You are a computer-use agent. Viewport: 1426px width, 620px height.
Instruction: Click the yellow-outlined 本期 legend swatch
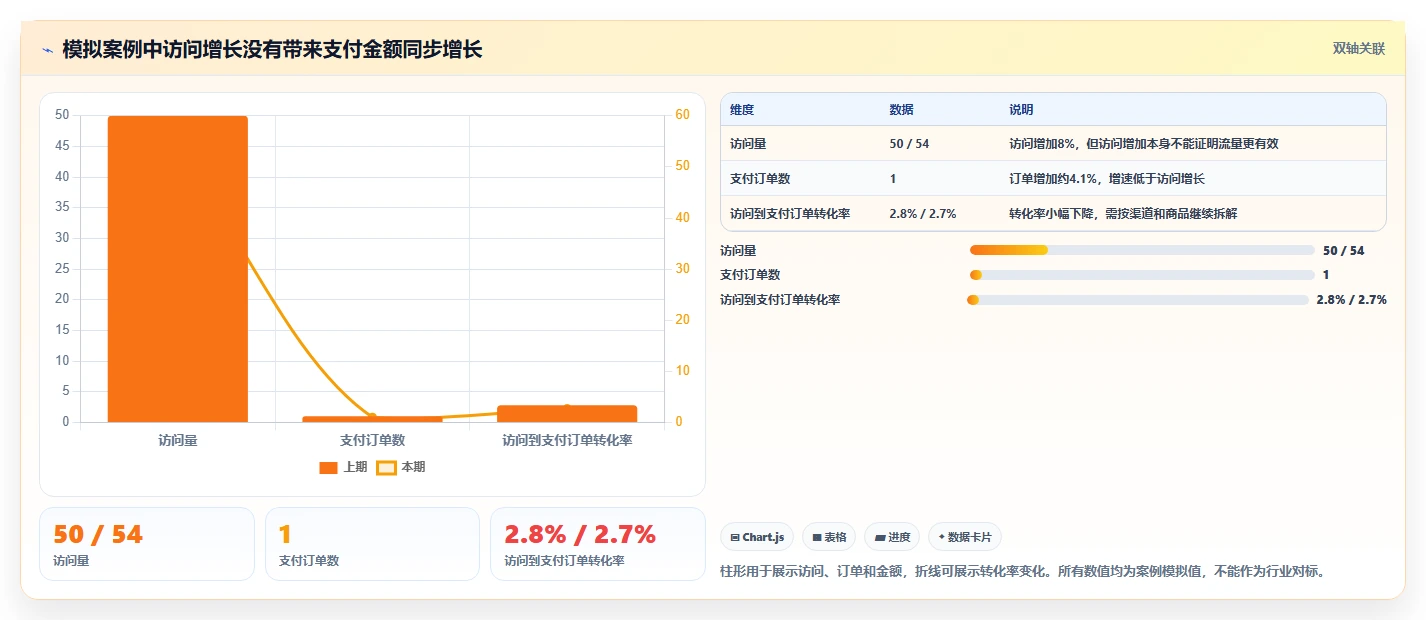(386, 467)
